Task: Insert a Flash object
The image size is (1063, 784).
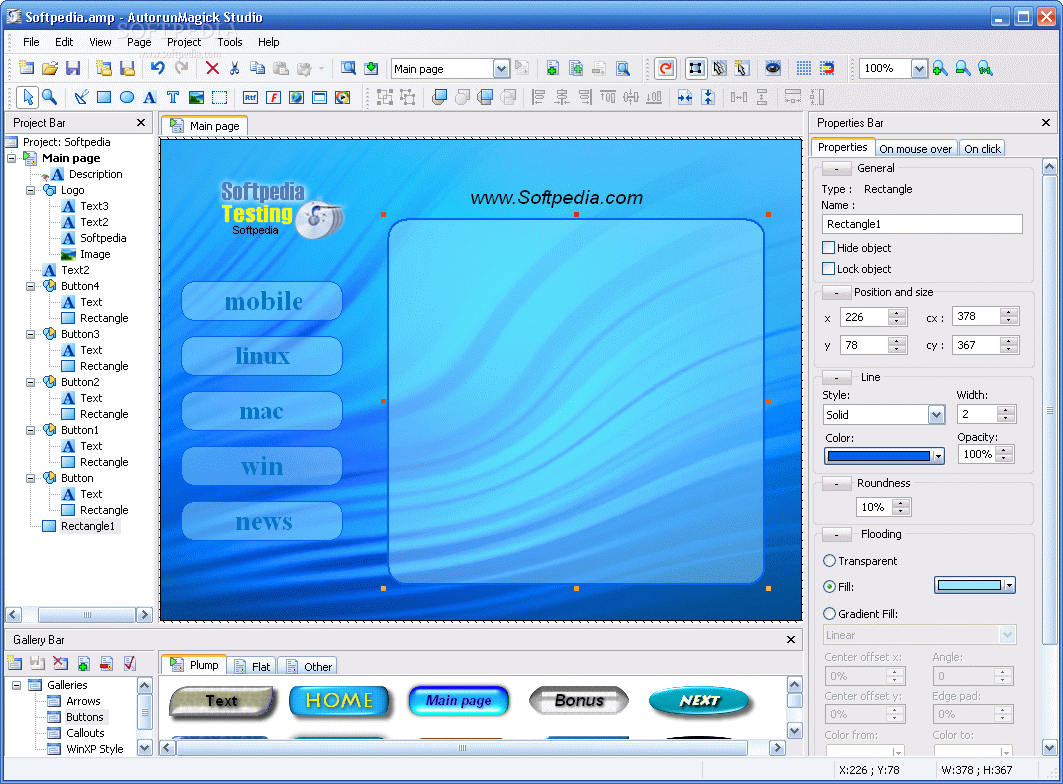Action: [273, 97]
